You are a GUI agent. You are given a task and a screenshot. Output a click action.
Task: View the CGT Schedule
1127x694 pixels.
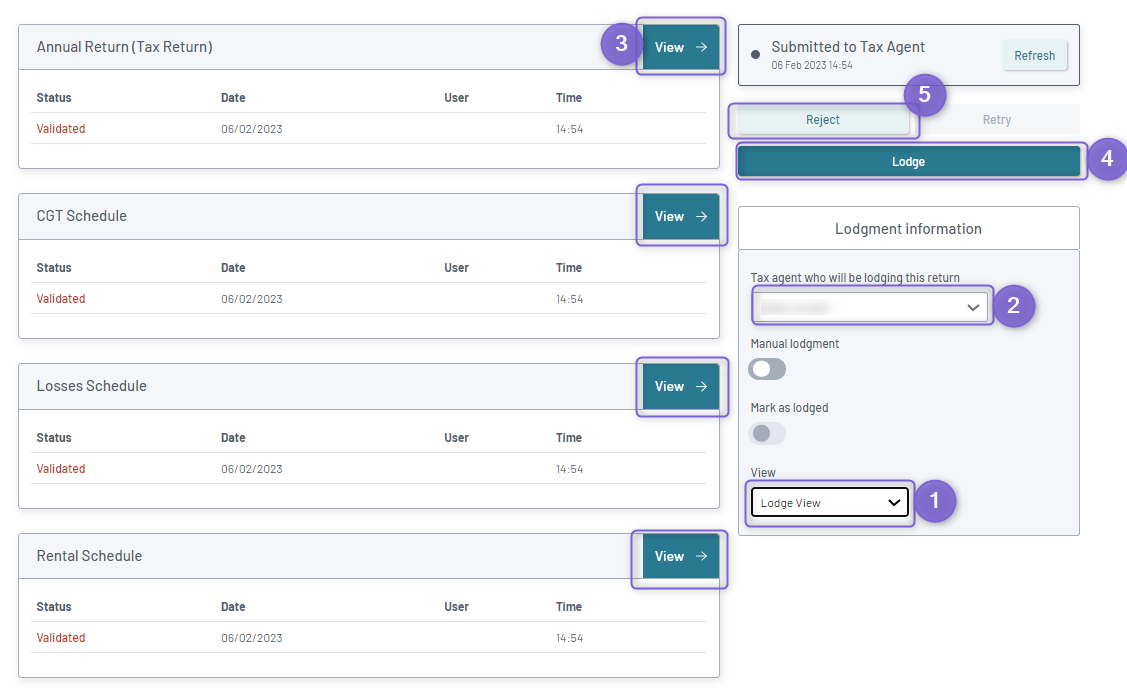[681, 216]
